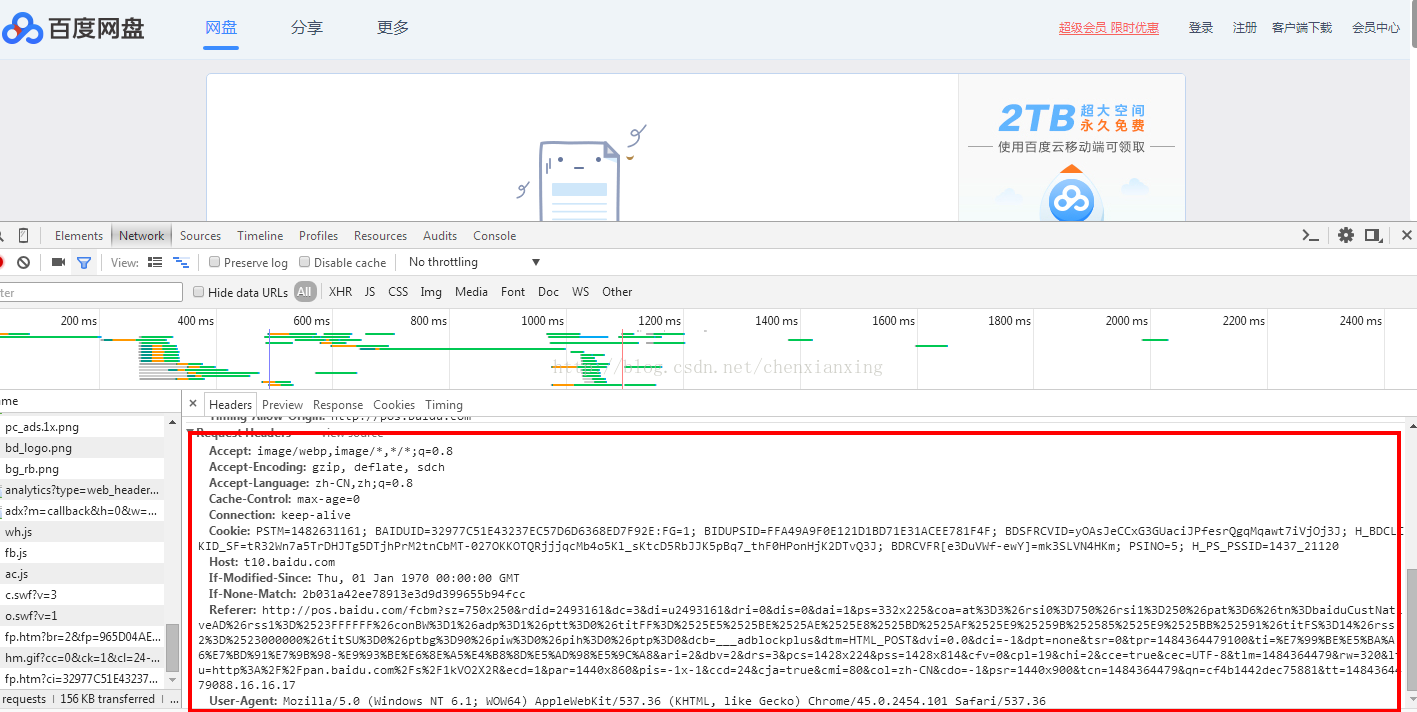Select the hm.gif?cc=0 request row
The image size is (1417, 712).
coord(82,658)
